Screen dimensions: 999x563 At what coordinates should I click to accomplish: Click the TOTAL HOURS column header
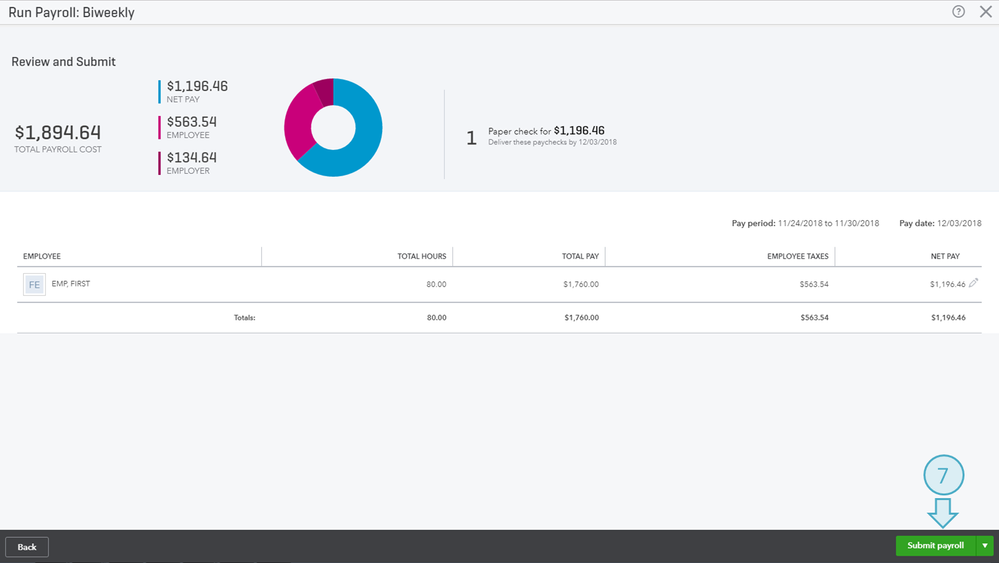pyautogui.click(x=422, y=256)
